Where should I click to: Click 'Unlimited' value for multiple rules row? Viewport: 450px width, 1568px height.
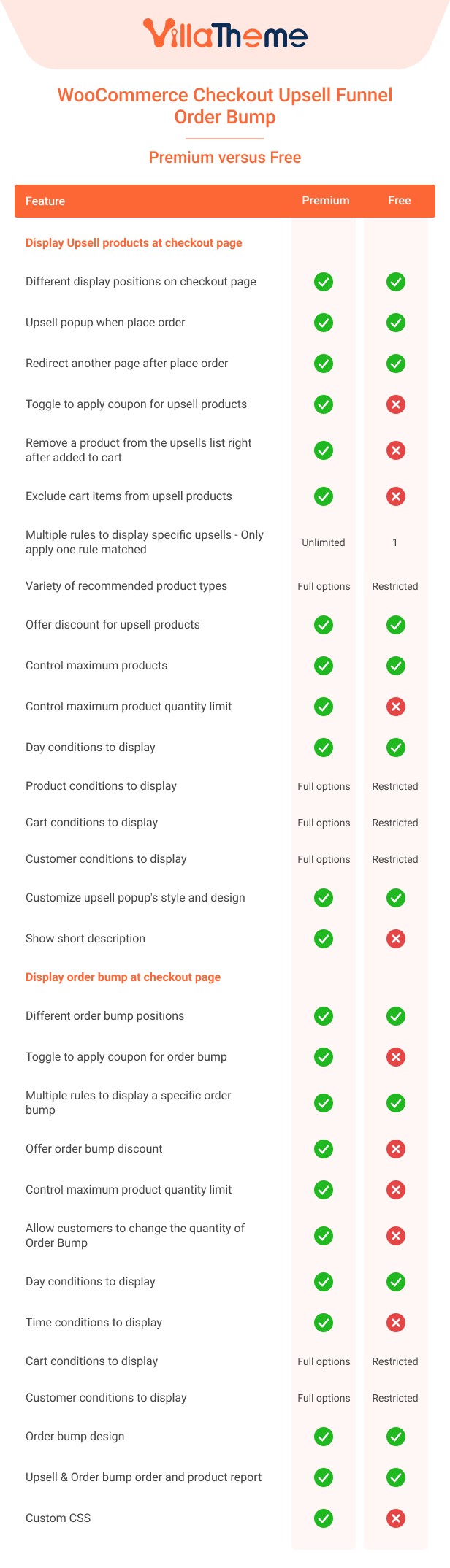tap(324, 542)
